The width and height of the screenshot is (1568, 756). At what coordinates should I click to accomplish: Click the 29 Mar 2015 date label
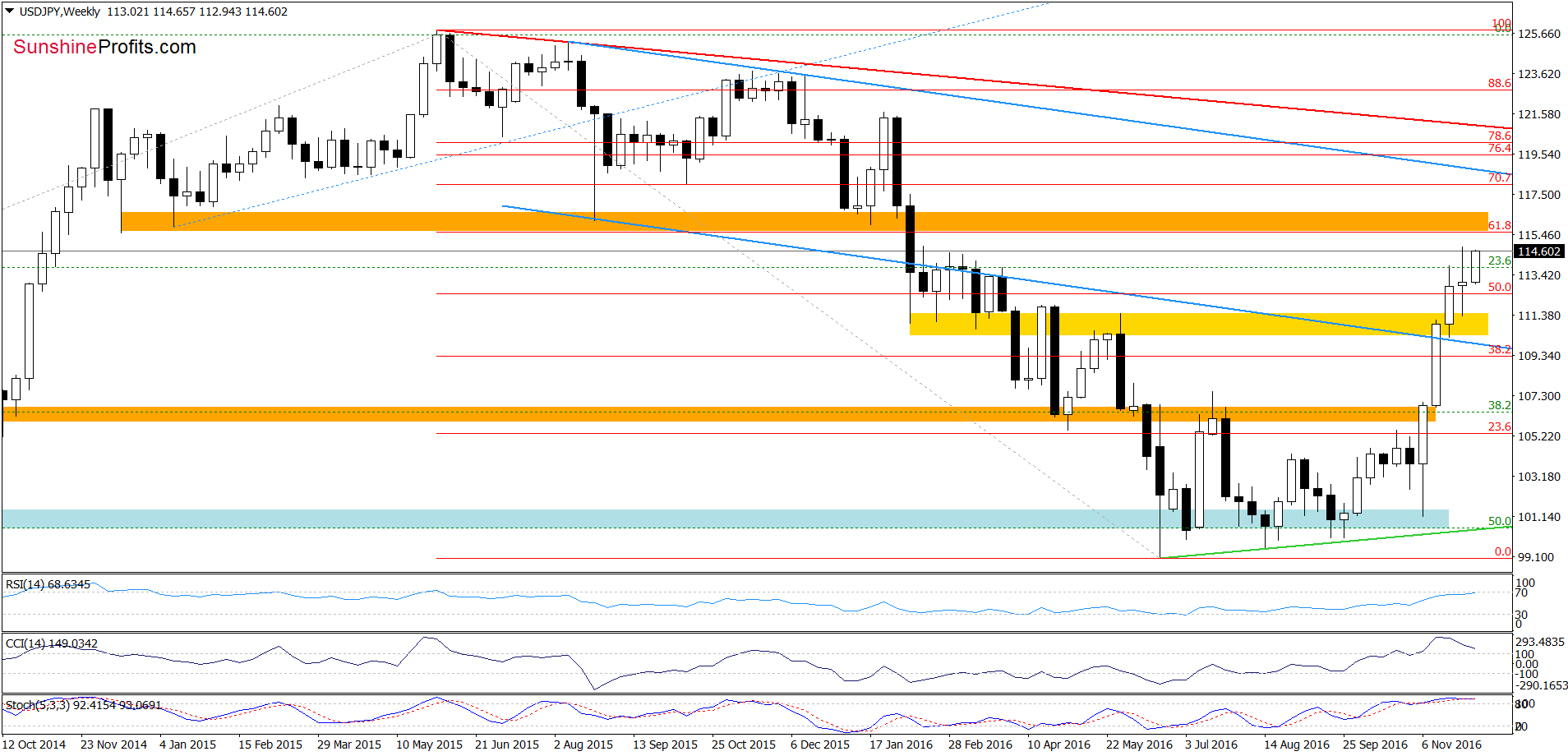pyautogui.click(x=349, y=744)
